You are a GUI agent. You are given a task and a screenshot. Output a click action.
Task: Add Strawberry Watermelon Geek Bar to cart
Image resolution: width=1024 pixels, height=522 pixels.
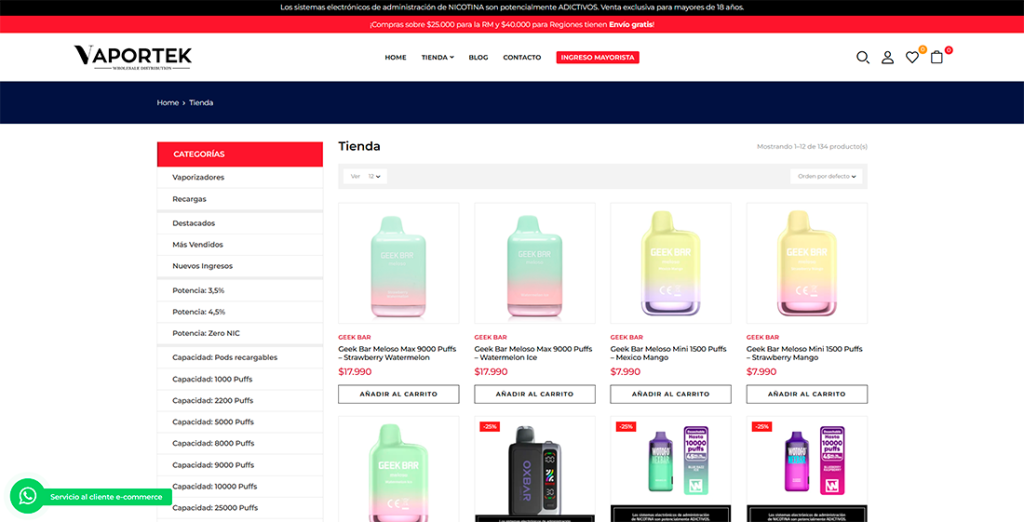pos(398,394)
